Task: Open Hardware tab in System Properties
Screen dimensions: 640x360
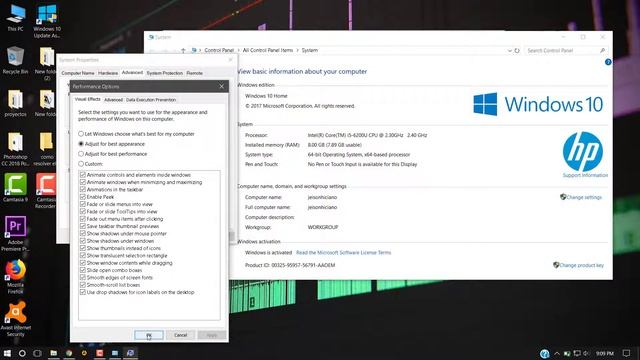Action: tap(108, 73)
